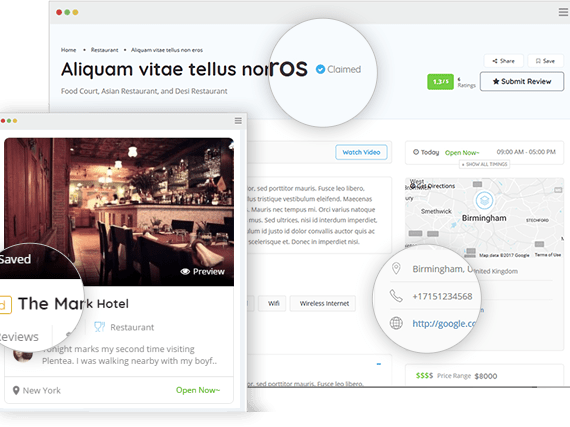Open hamburger menu of the small window
This screenshot has width=570, height=427.
238,121
